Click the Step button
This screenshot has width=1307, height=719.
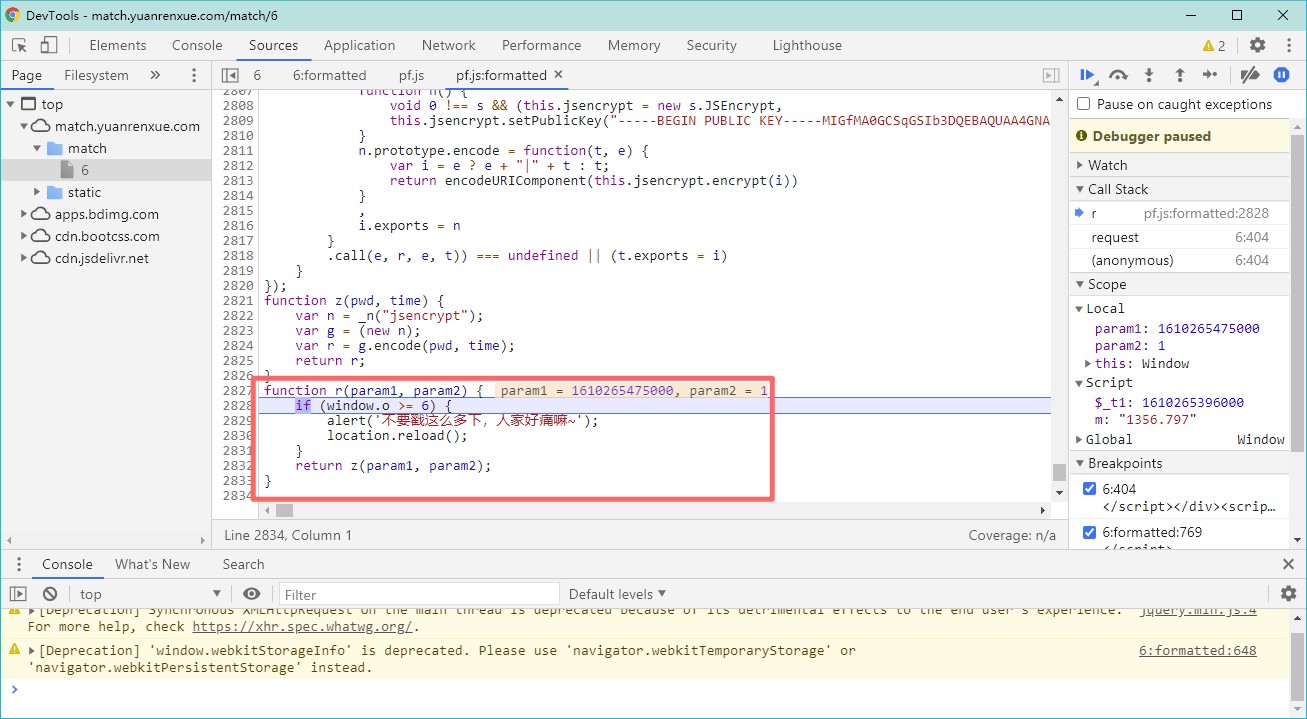click(x=1210, y=75)
